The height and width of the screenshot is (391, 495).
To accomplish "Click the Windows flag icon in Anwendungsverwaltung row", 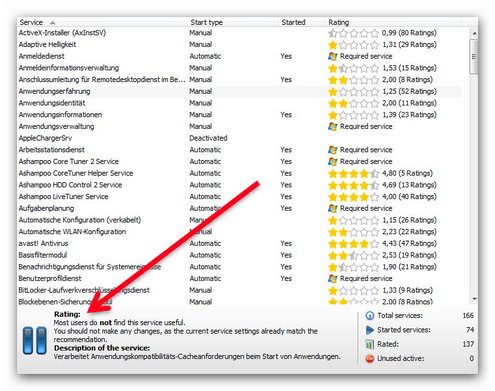I will click(x=332, y=127).
